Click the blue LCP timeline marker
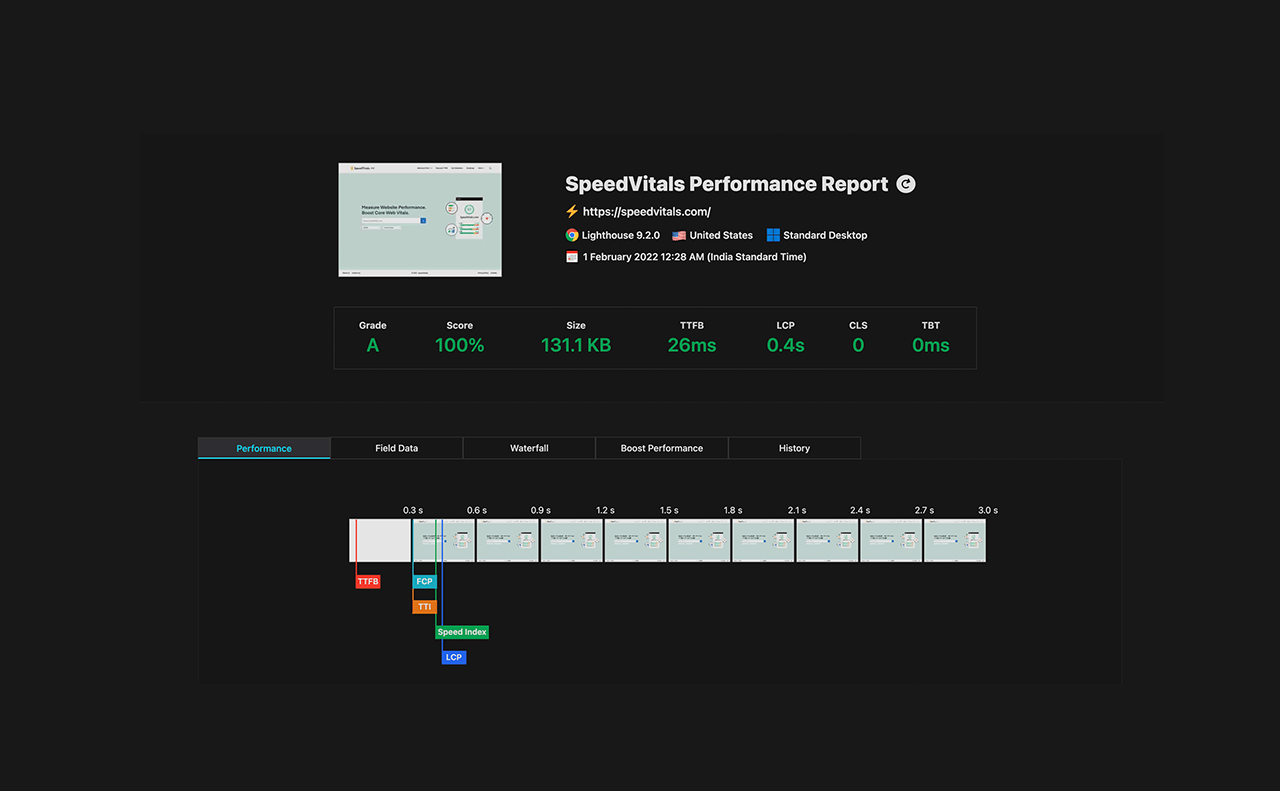 454,657
